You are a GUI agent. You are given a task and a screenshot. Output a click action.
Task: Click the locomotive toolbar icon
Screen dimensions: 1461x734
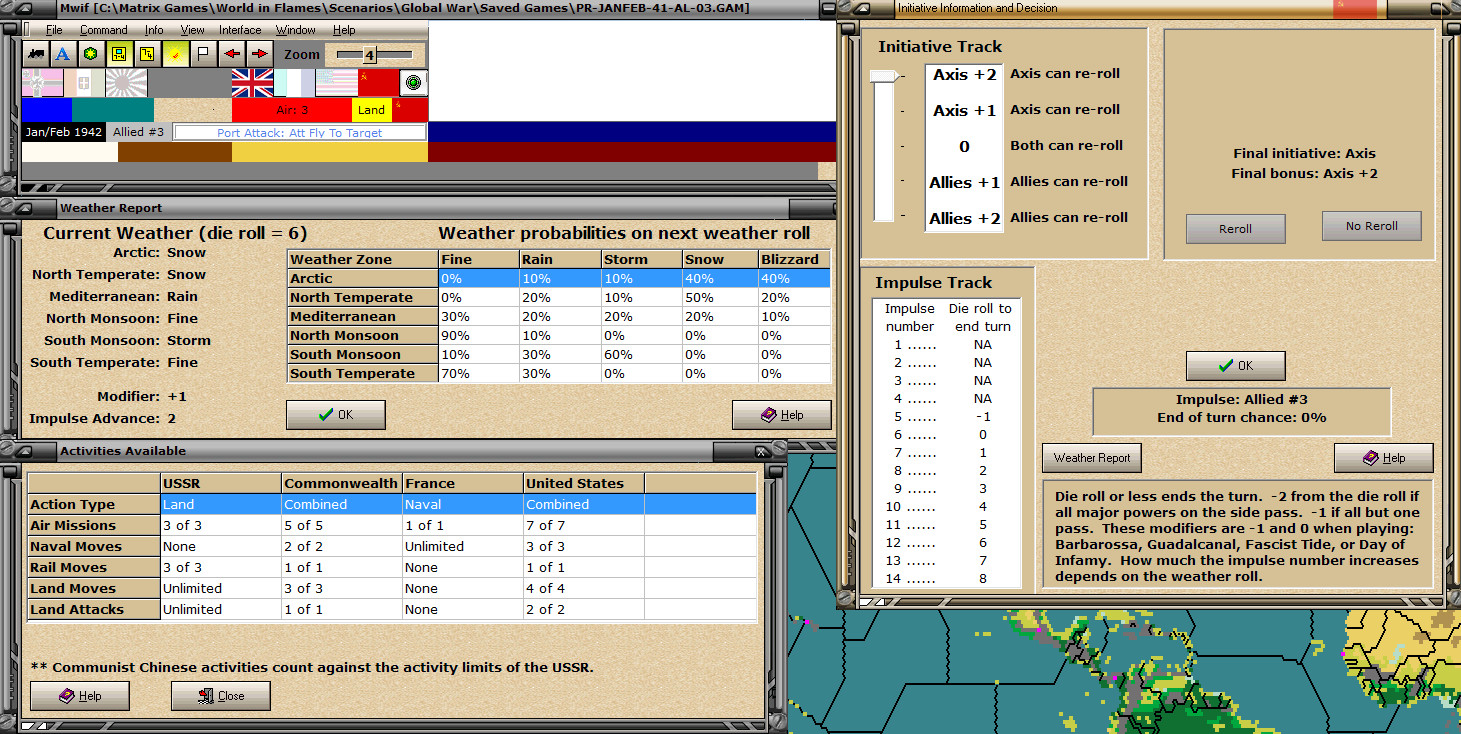coord(36,54)
